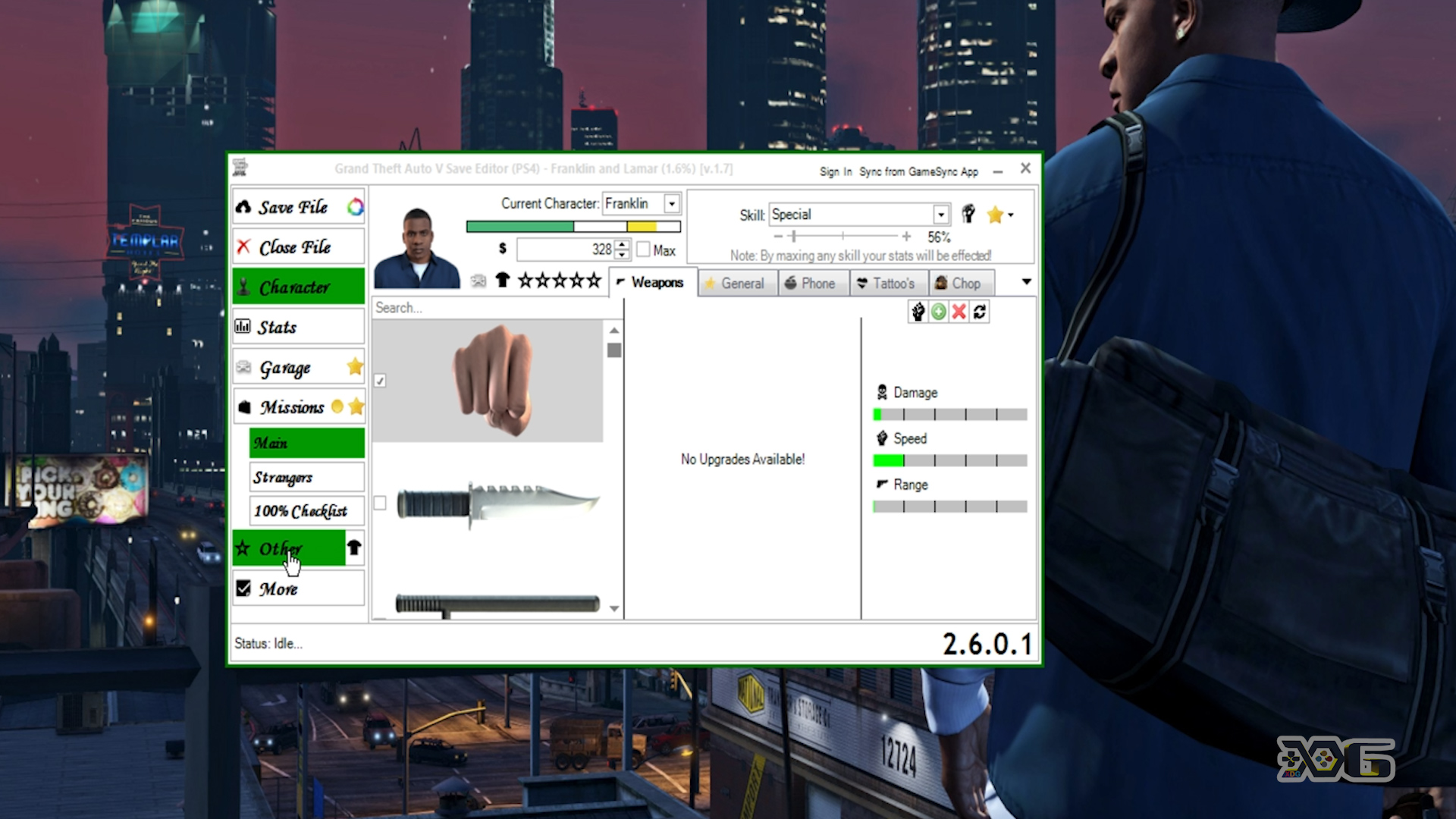Drag the Special skill percentage slider
This screenshot has height=819, width=1456.
click(x=793, y=237)
